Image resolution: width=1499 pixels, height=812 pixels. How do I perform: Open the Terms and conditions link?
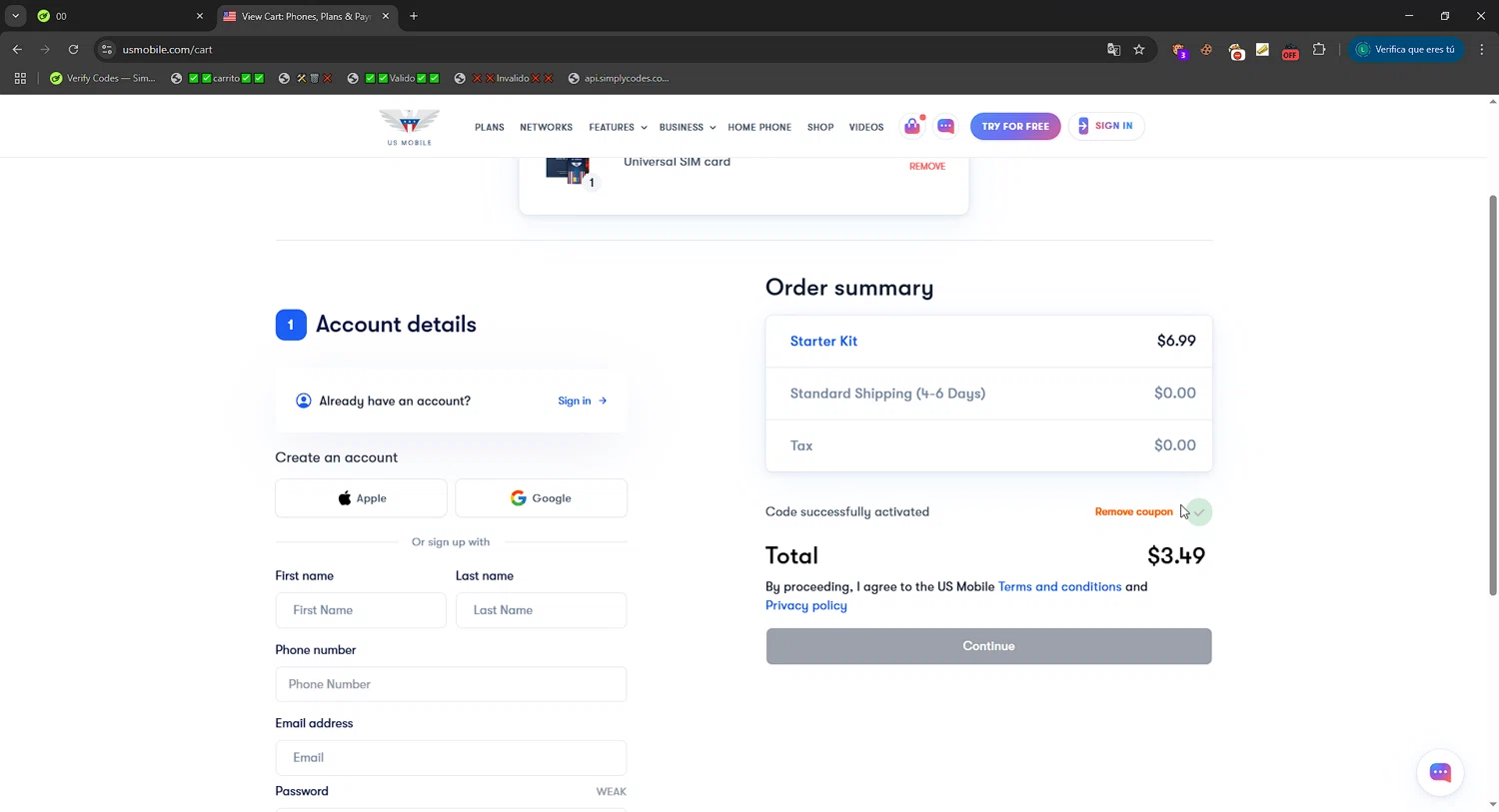(x=1059, y=587)
